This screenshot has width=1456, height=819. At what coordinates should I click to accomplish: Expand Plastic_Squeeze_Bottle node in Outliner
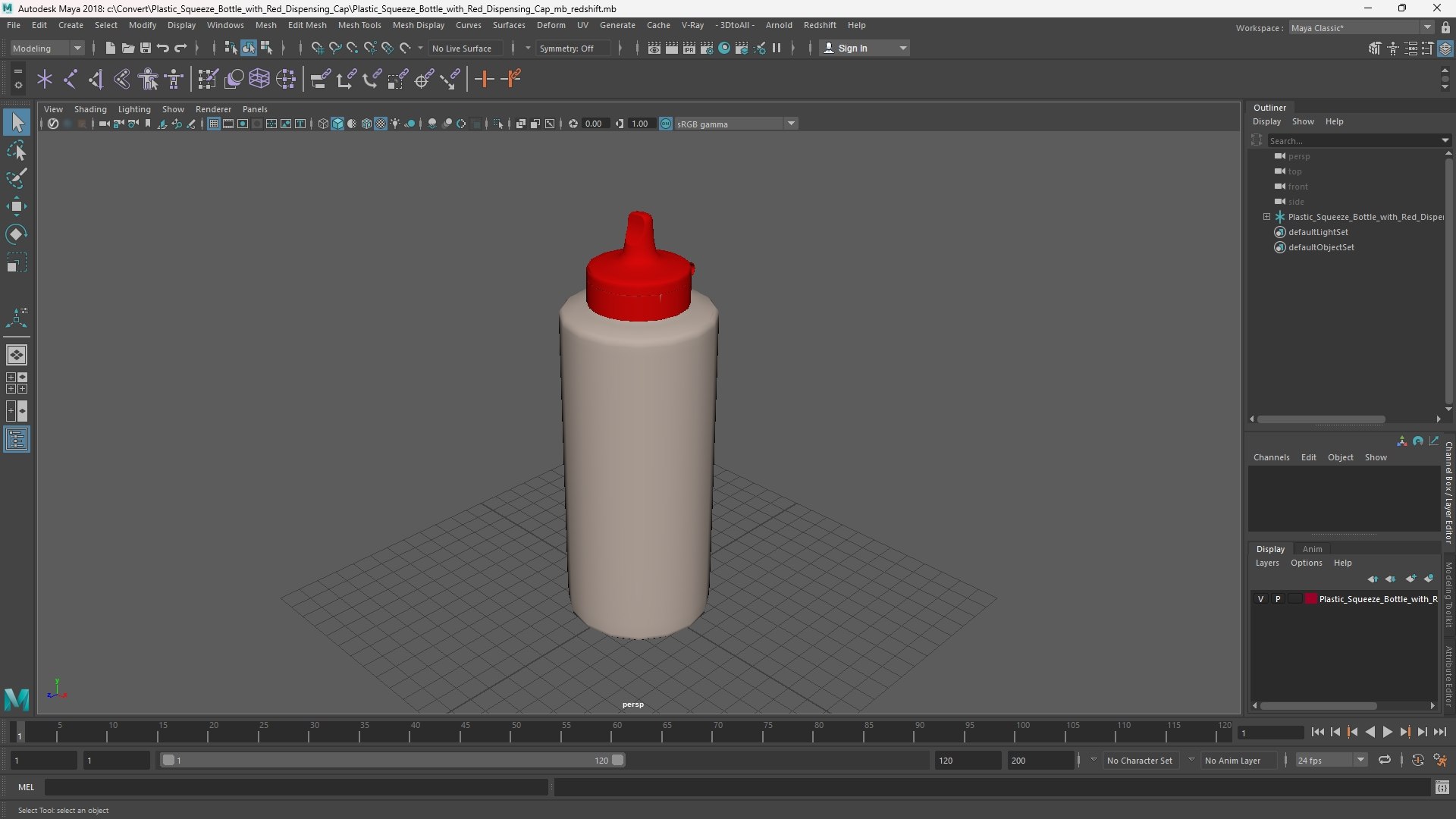tap(1266, 217)
